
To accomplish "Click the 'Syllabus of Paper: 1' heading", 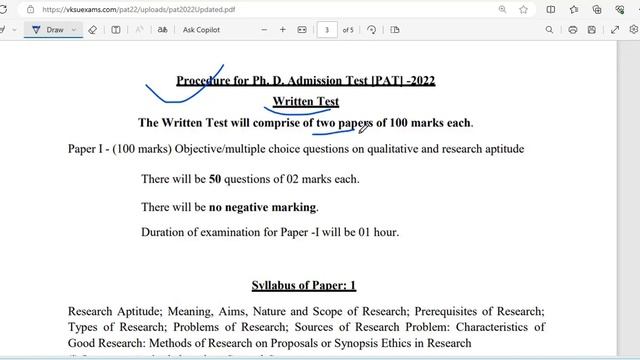I will point(304,285).
